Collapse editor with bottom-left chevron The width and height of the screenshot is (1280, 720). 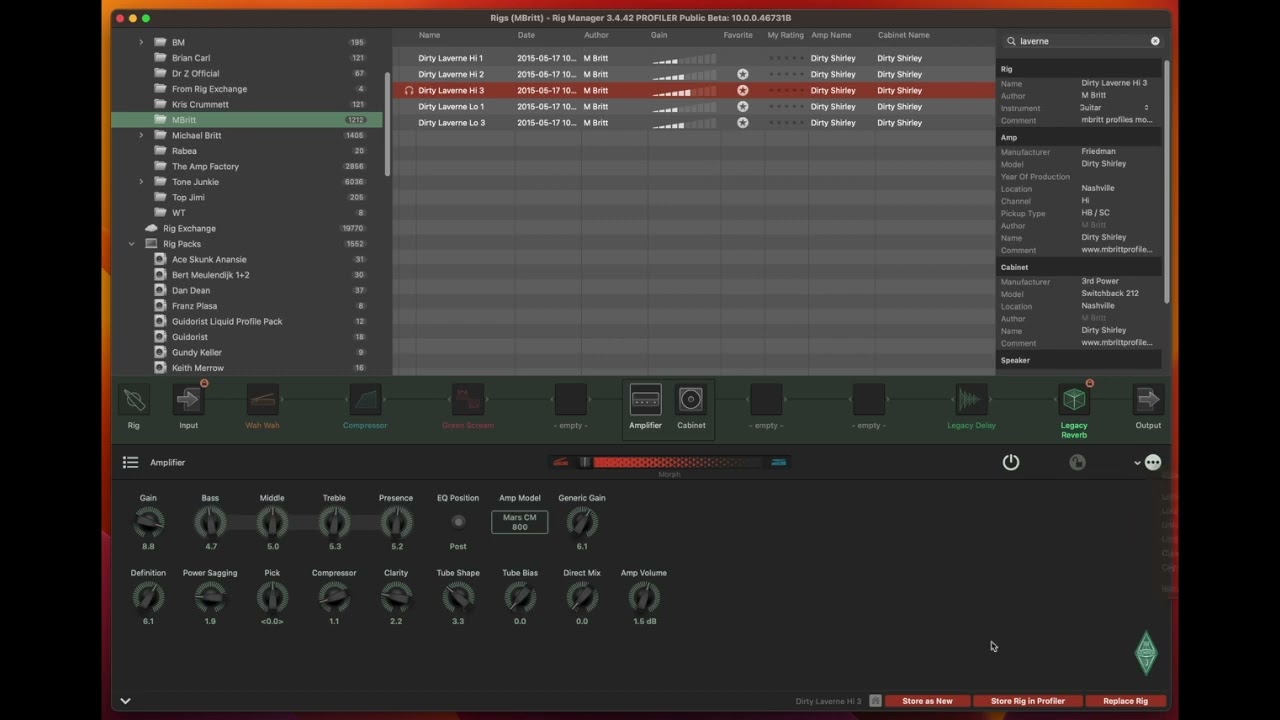(125, 701)
